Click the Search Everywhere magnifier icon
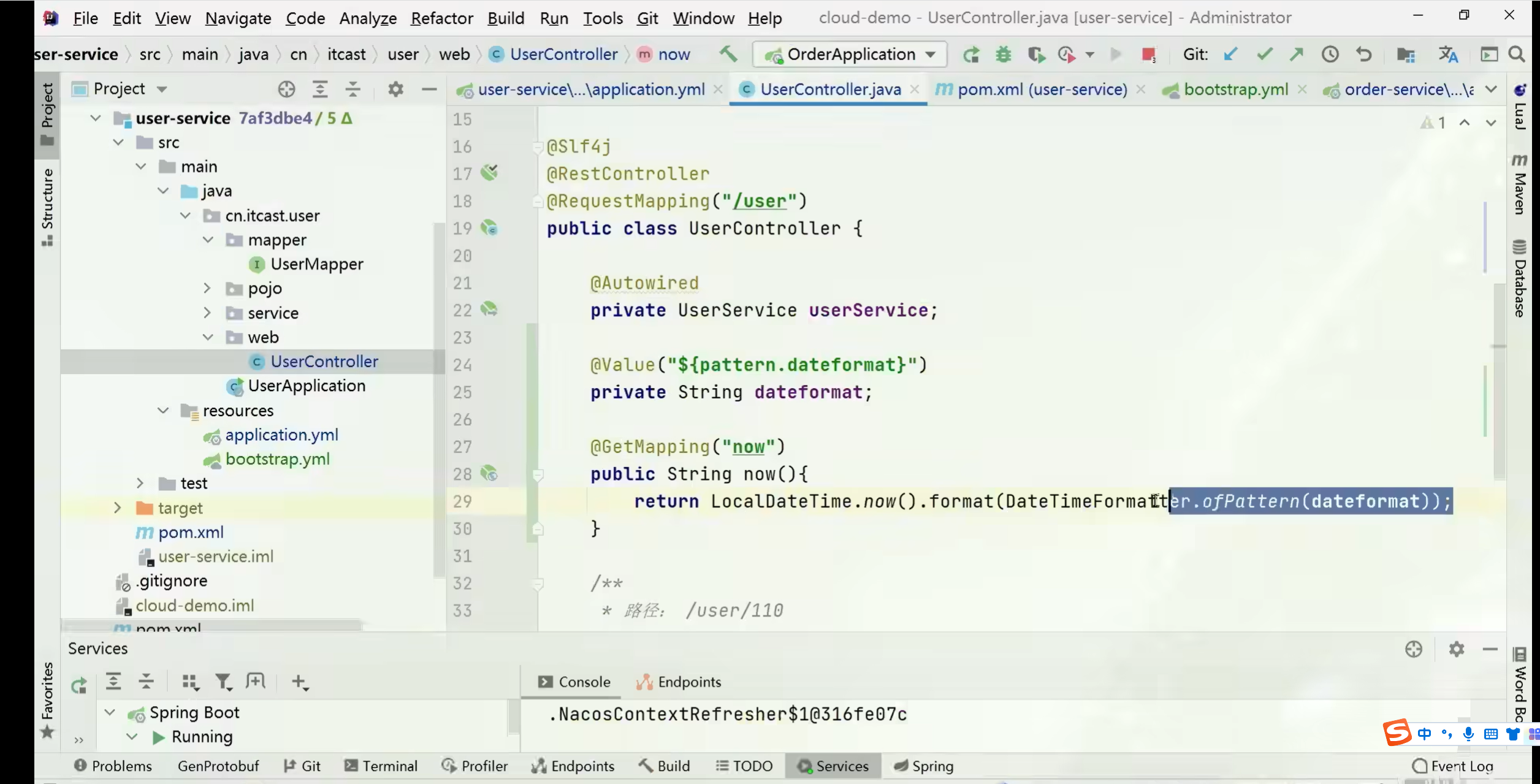 (x=1517, y=55)
